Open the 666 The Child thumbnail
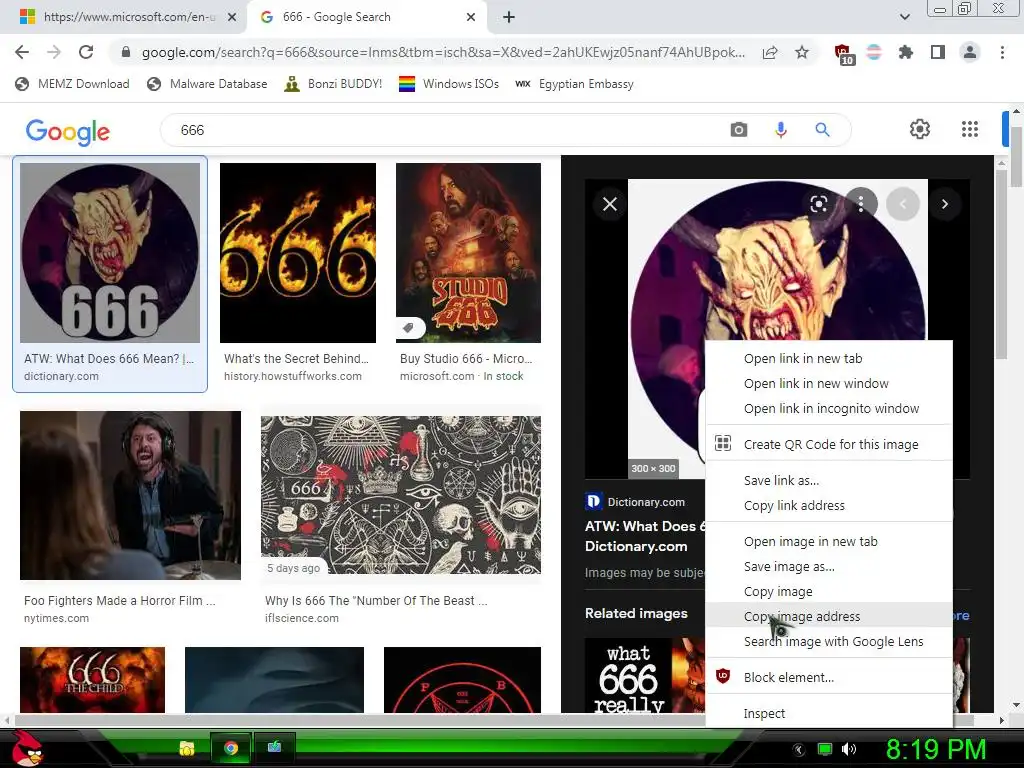Screen dimensions: 1024x768 click(x=93, y=680)
